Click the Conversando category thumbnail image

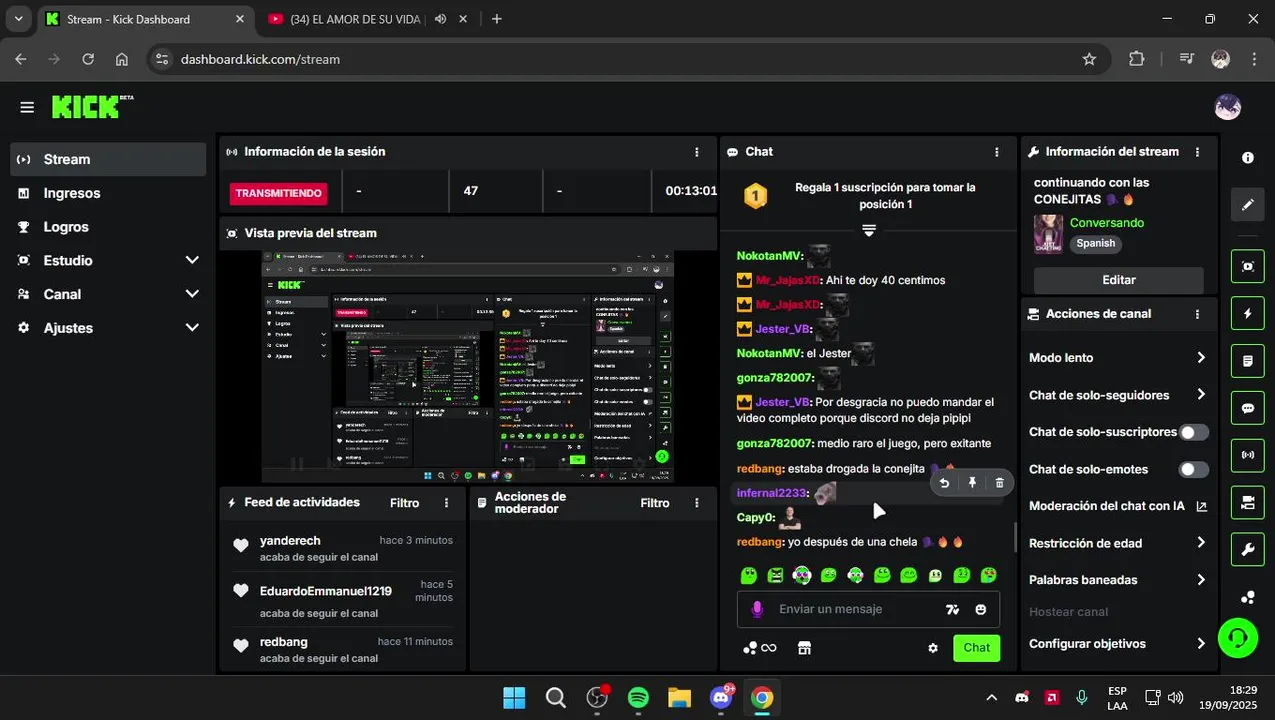click(1048, 234)
